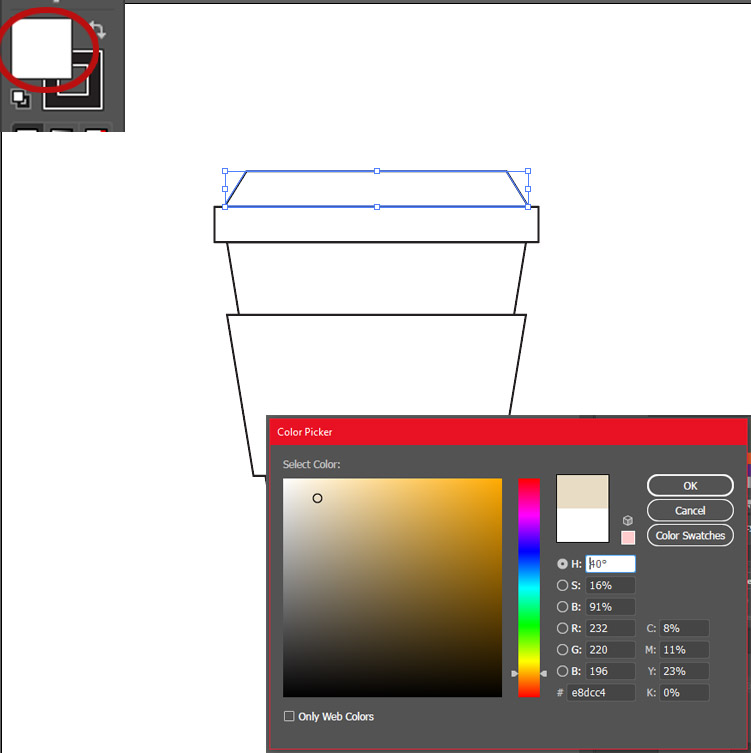Click the beige new color preview
Image resolution: width=751 pixels, height=753 pixels.
582,491
